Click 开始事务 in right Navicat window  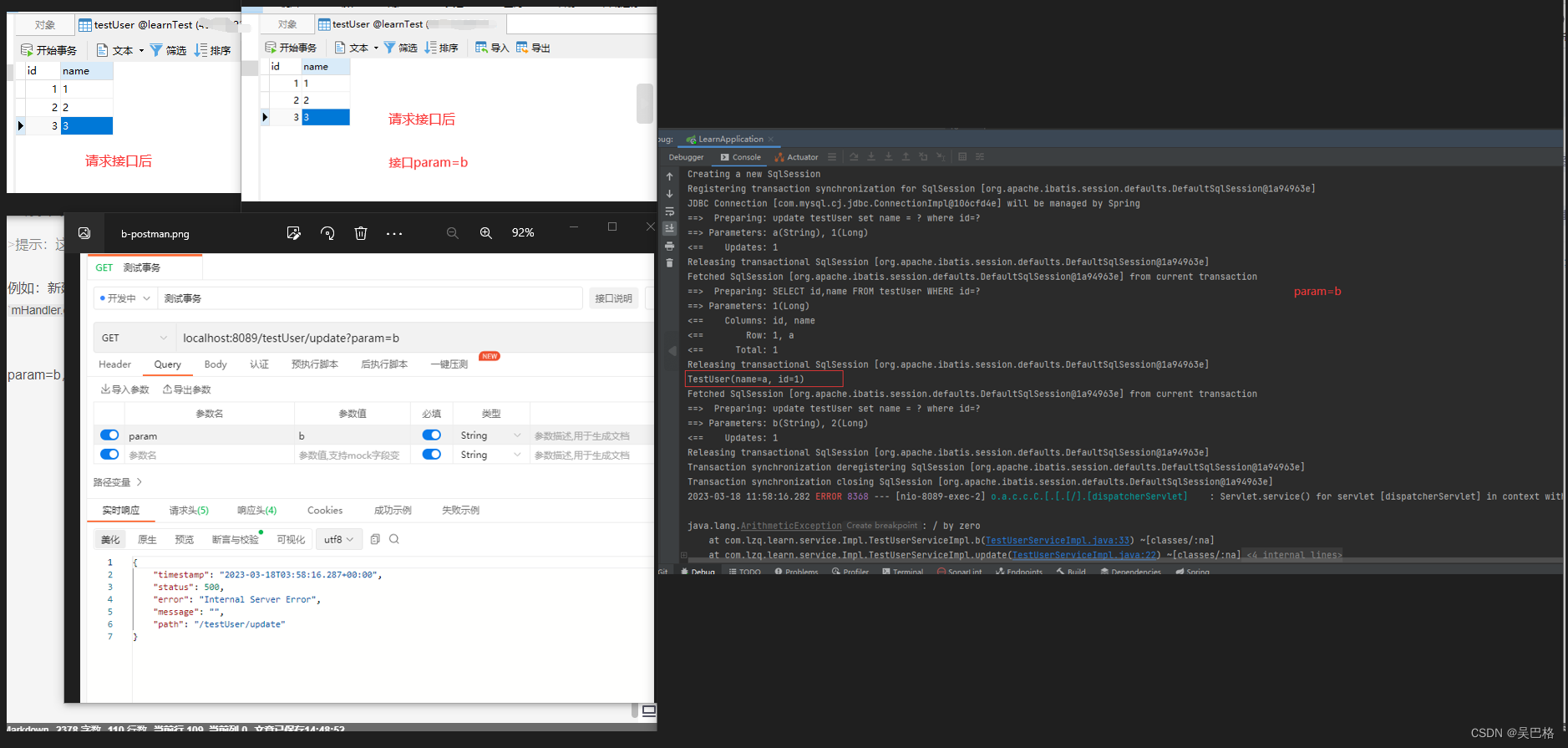[x=291, y=48]
